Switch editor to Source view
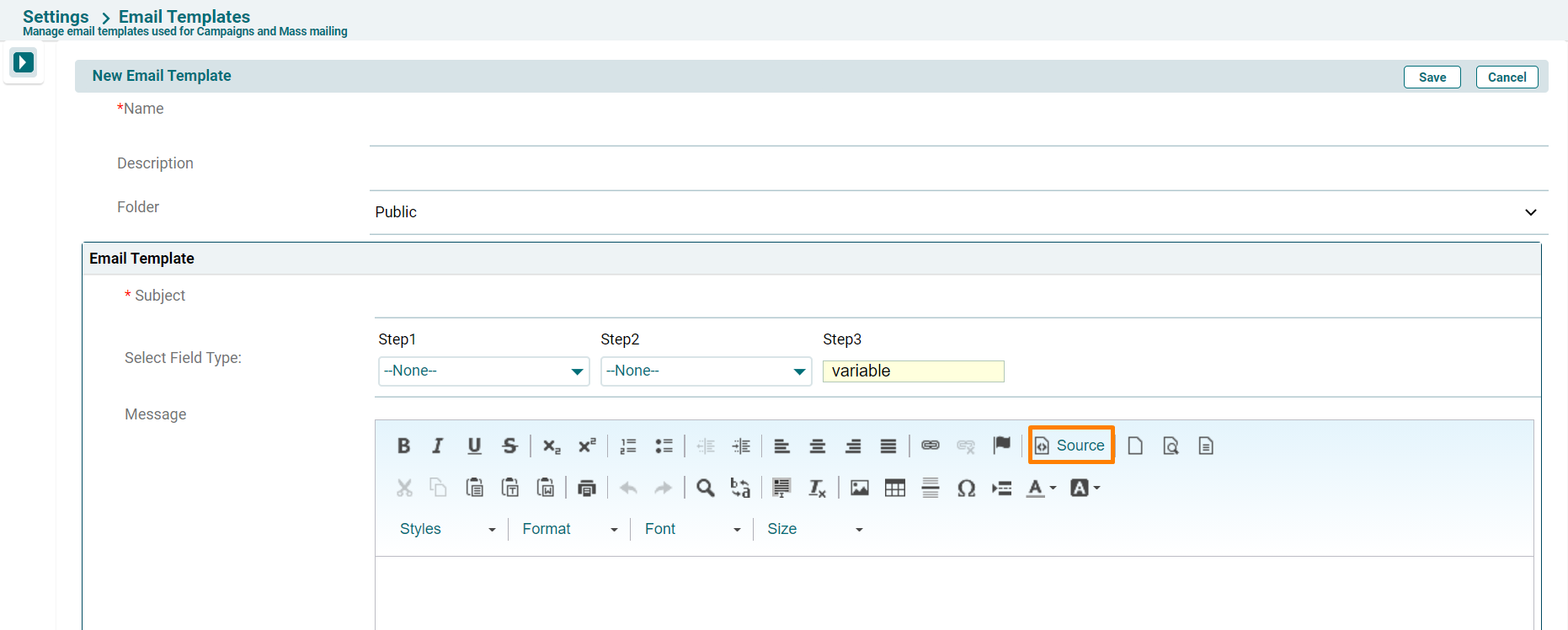This screenshot has width=1568, height=630. pyautogui.click(x=1070, y=445)
